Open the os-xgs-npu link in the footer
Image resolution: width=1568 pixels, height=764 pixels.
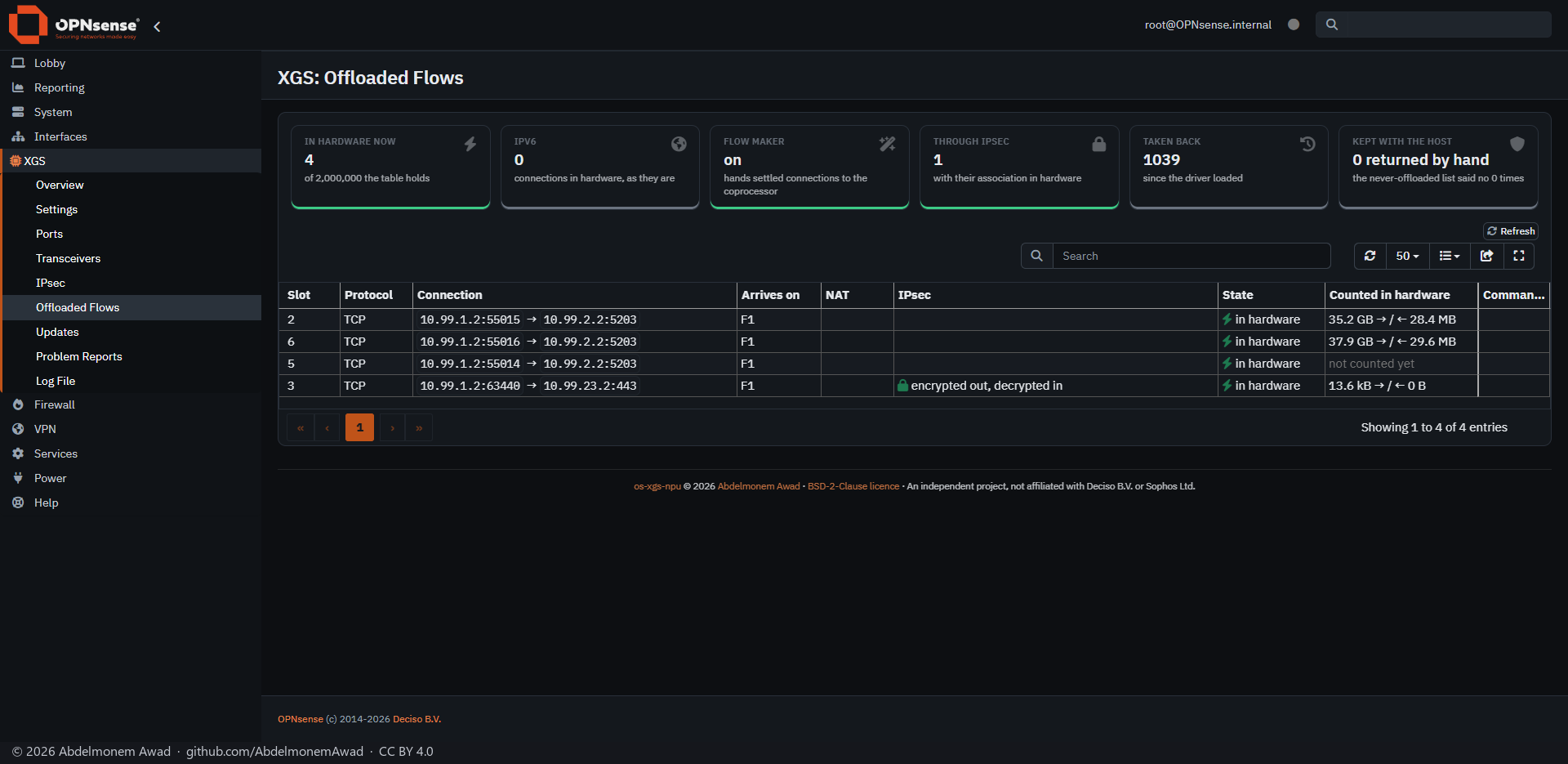click(x=657, y=486)
